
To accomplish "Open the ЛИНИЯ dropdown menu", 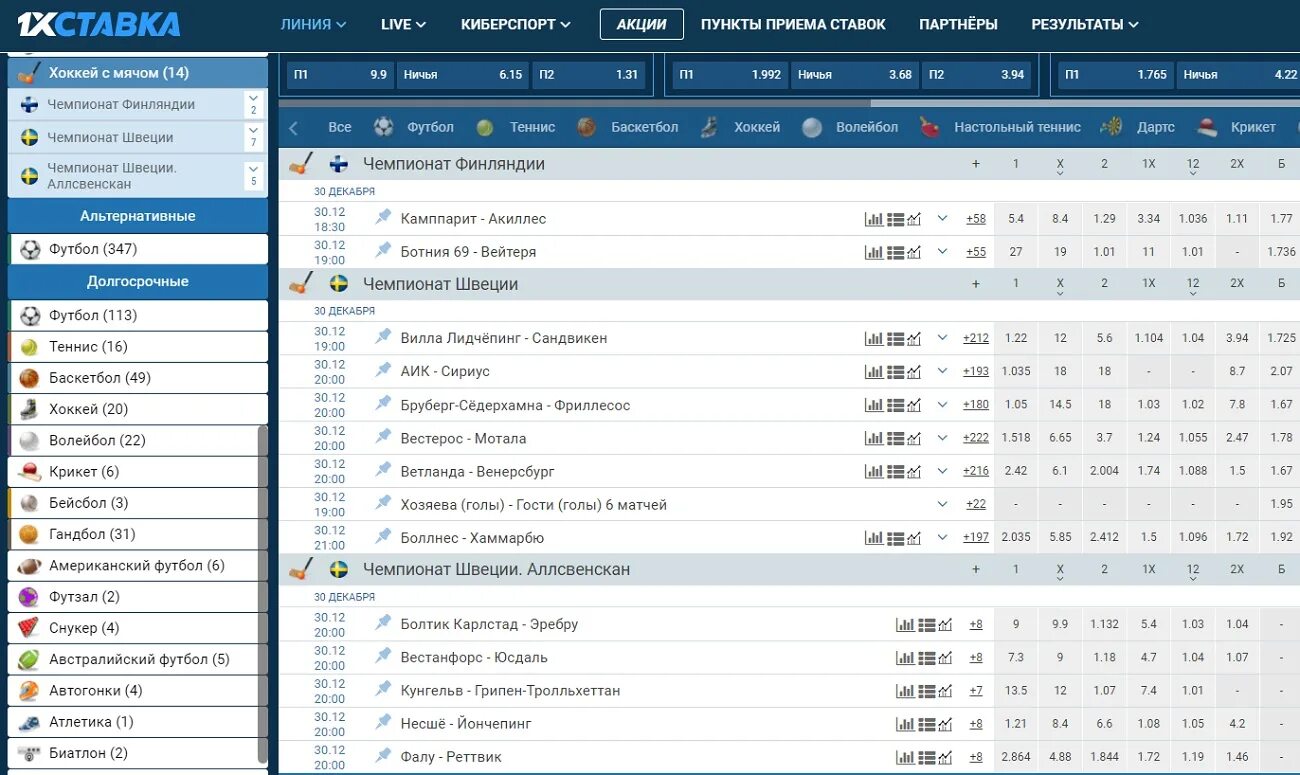I will [314, 24].
